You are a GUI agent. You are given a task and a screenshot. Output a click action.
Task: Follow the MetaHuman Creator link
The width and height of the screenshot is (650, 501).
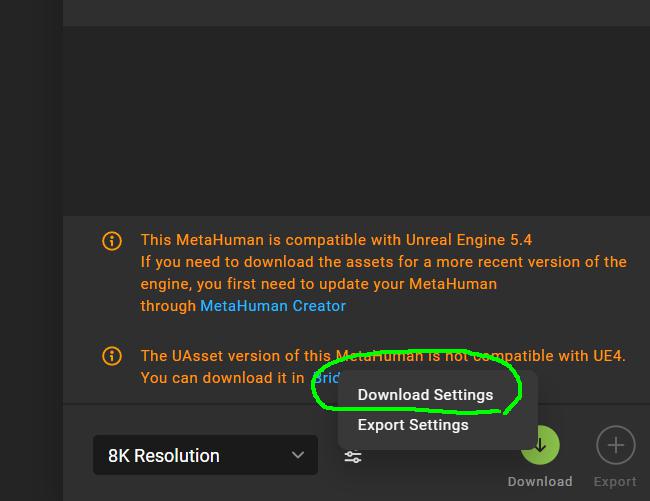click(273, 306)
